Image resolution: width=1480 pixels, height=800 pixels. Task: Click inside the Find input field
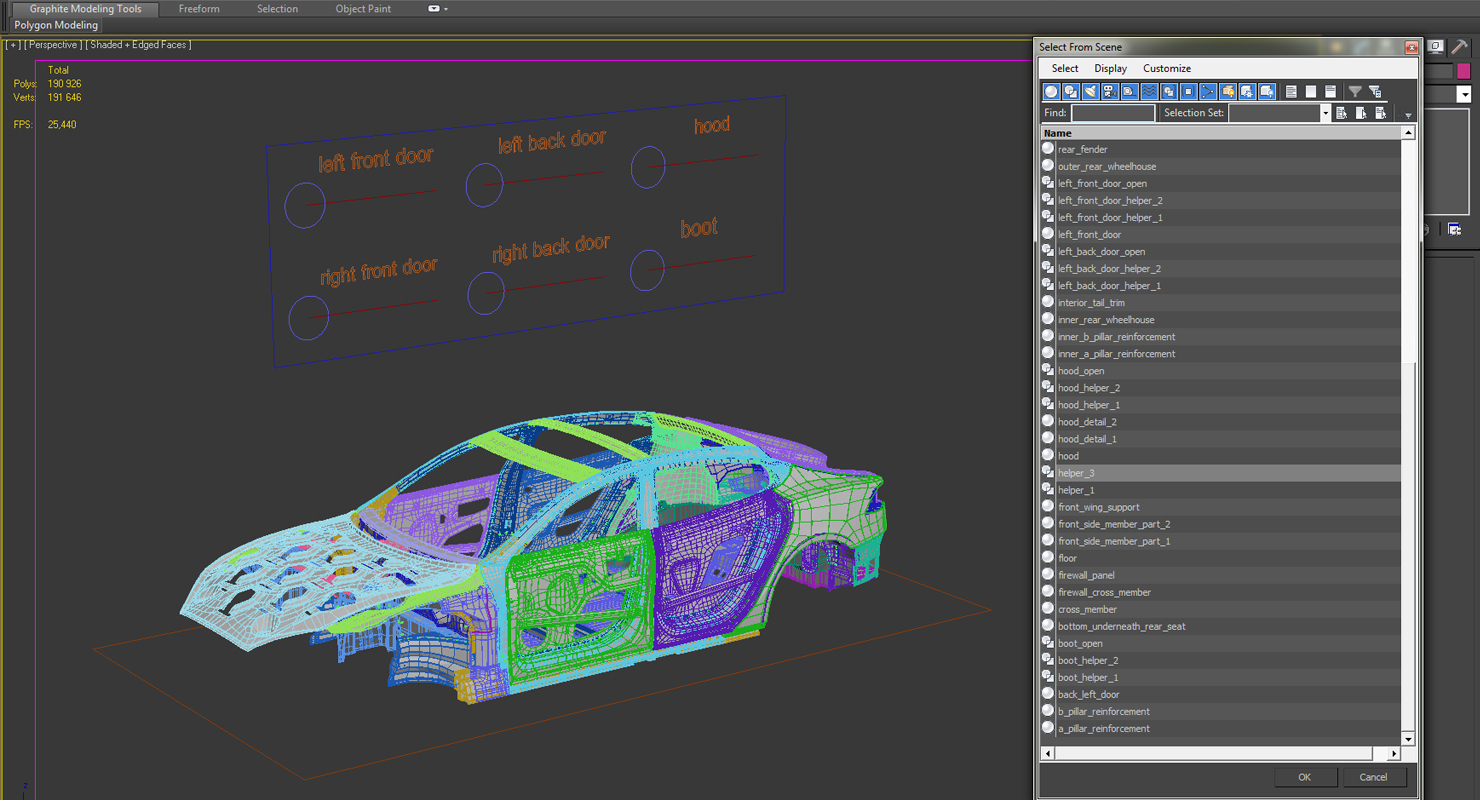(1113, 113)
